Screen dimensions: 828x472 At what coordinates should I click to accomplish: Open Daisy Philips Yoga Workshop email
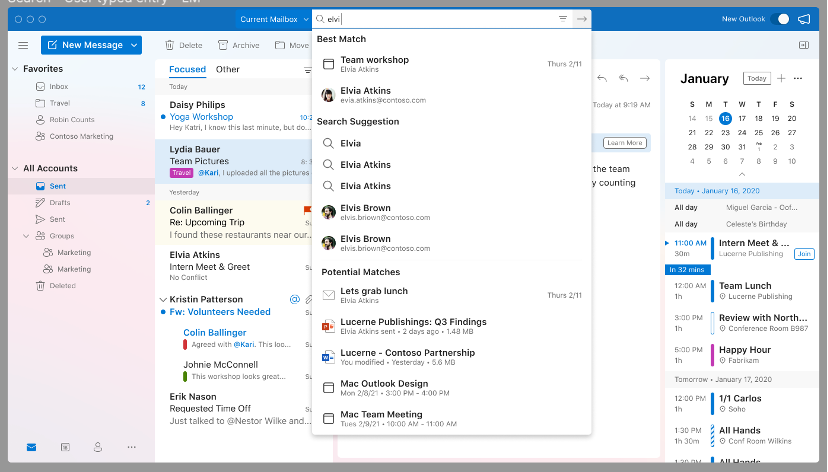pyautogui.click(x=234, y=116)
